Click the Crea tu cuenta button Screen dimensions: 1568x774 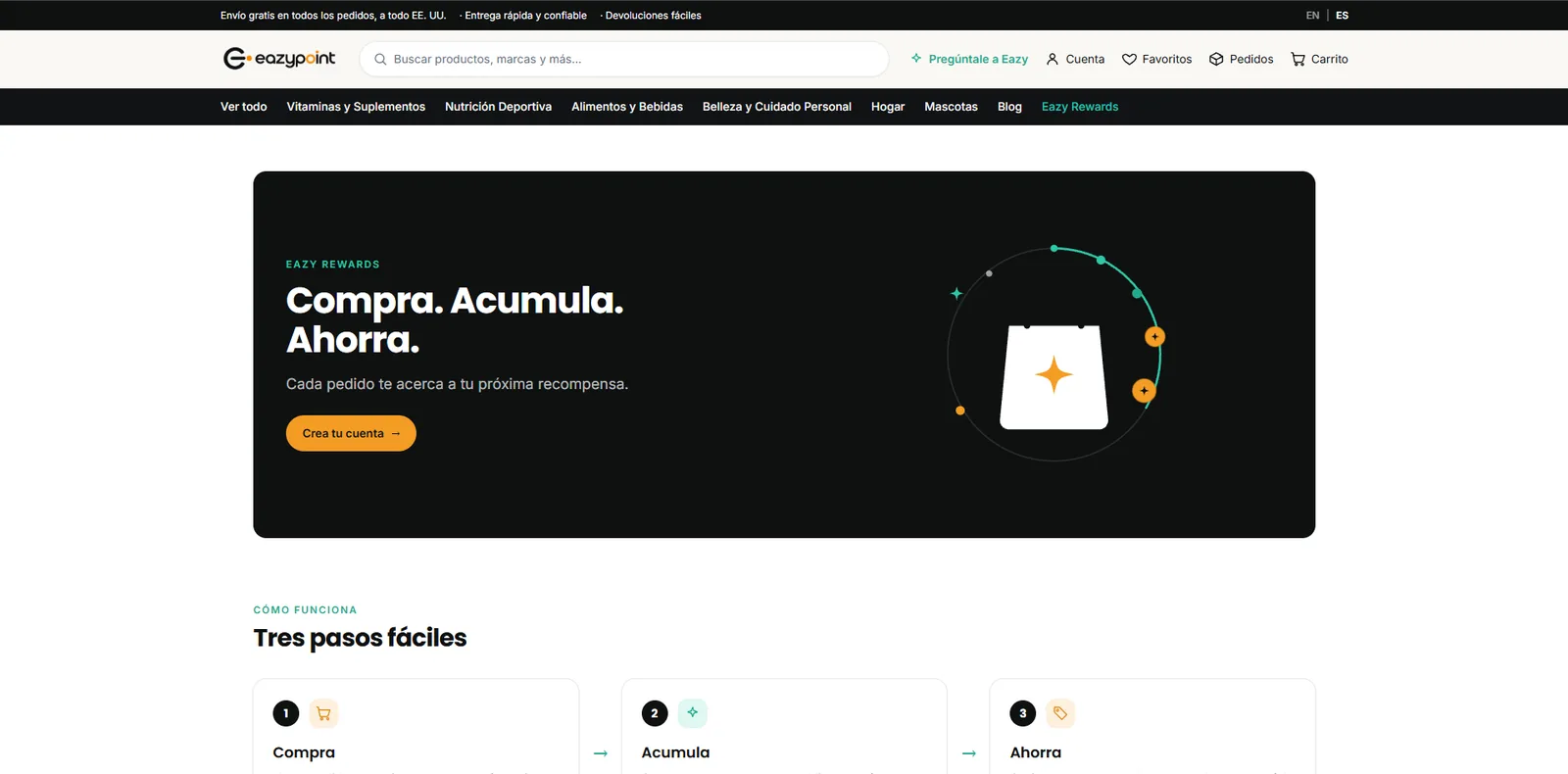351,433
